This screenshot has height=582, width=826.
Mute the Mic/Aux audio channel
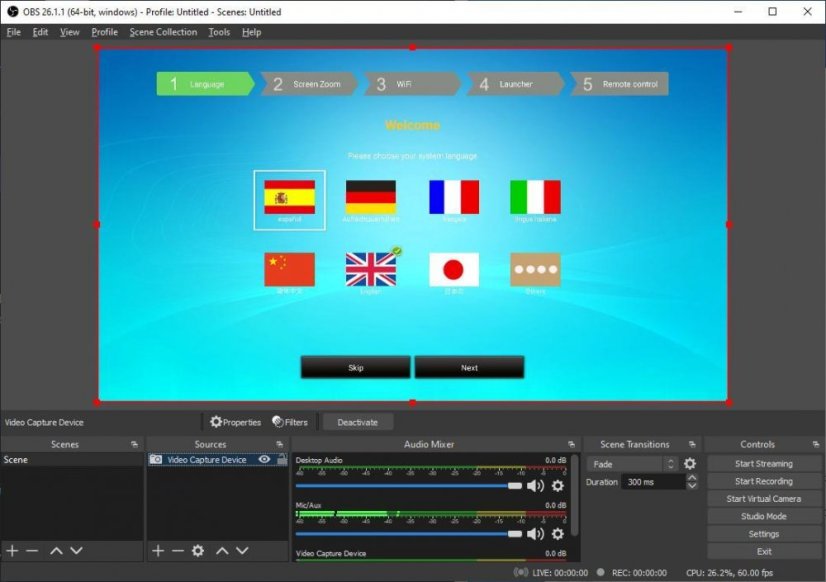[536, 533]
